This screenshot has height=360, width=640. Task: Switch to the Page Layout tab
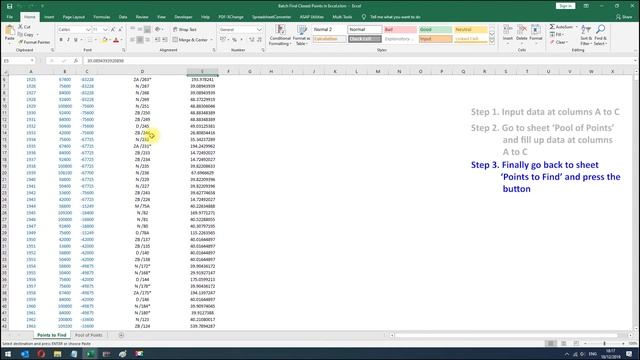(73, 17)
